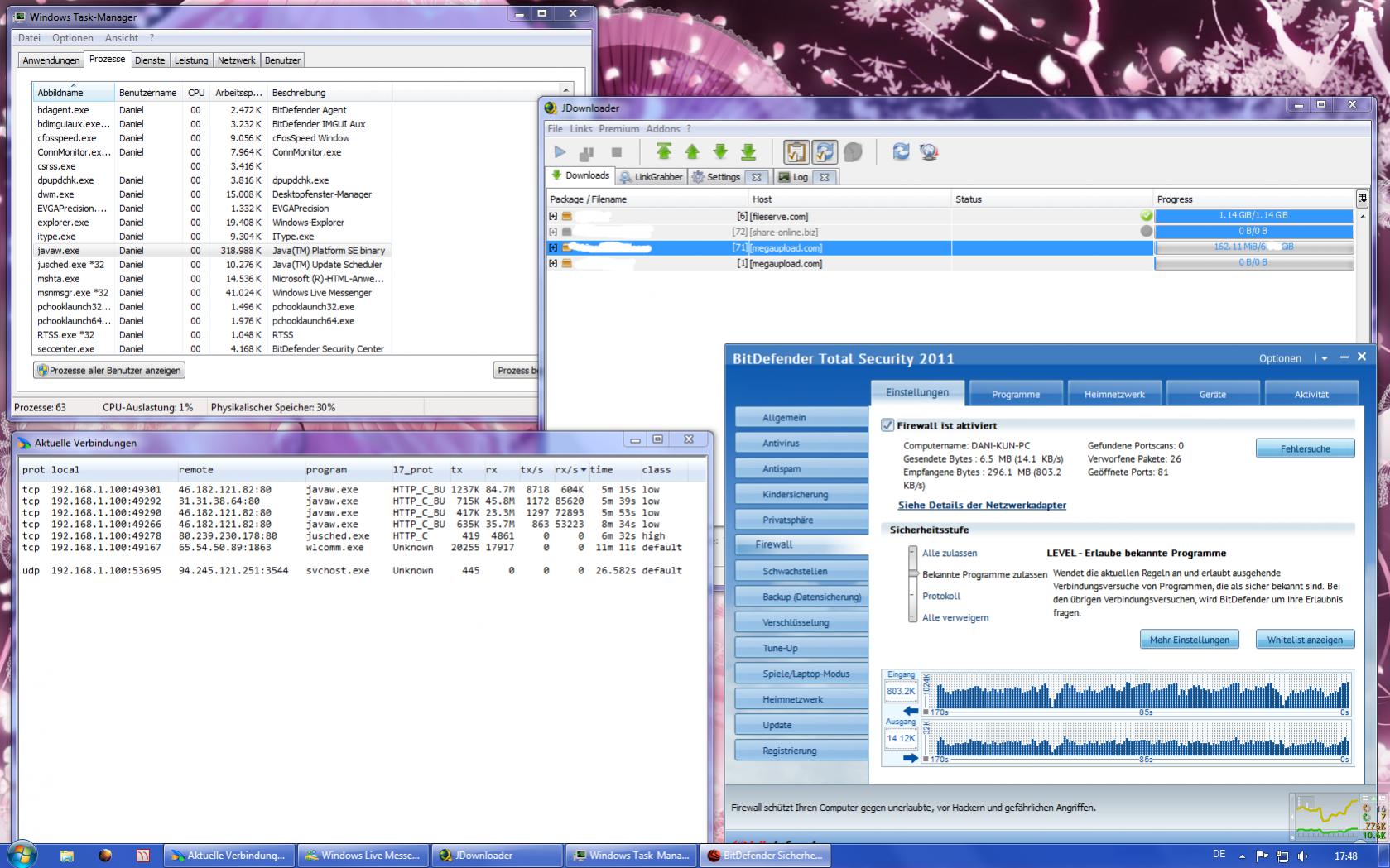Click the volume speaker icon in system tray
Image resolution: width=1390 pixels, height=868 pixels.
[x=1302, y=856]
